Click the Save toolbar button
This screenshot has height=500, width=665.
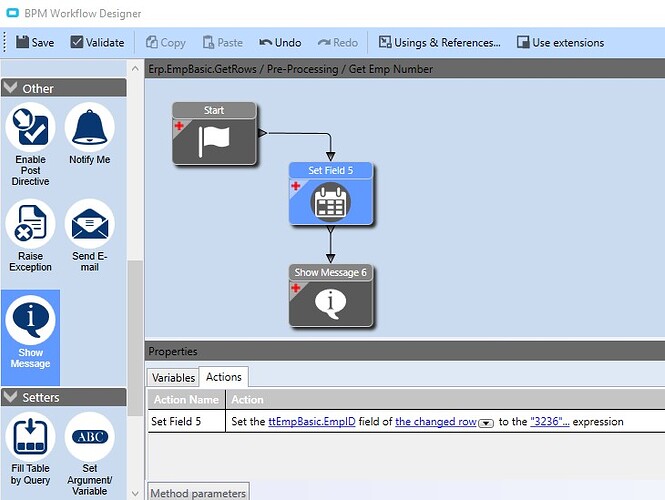point(35,42)
